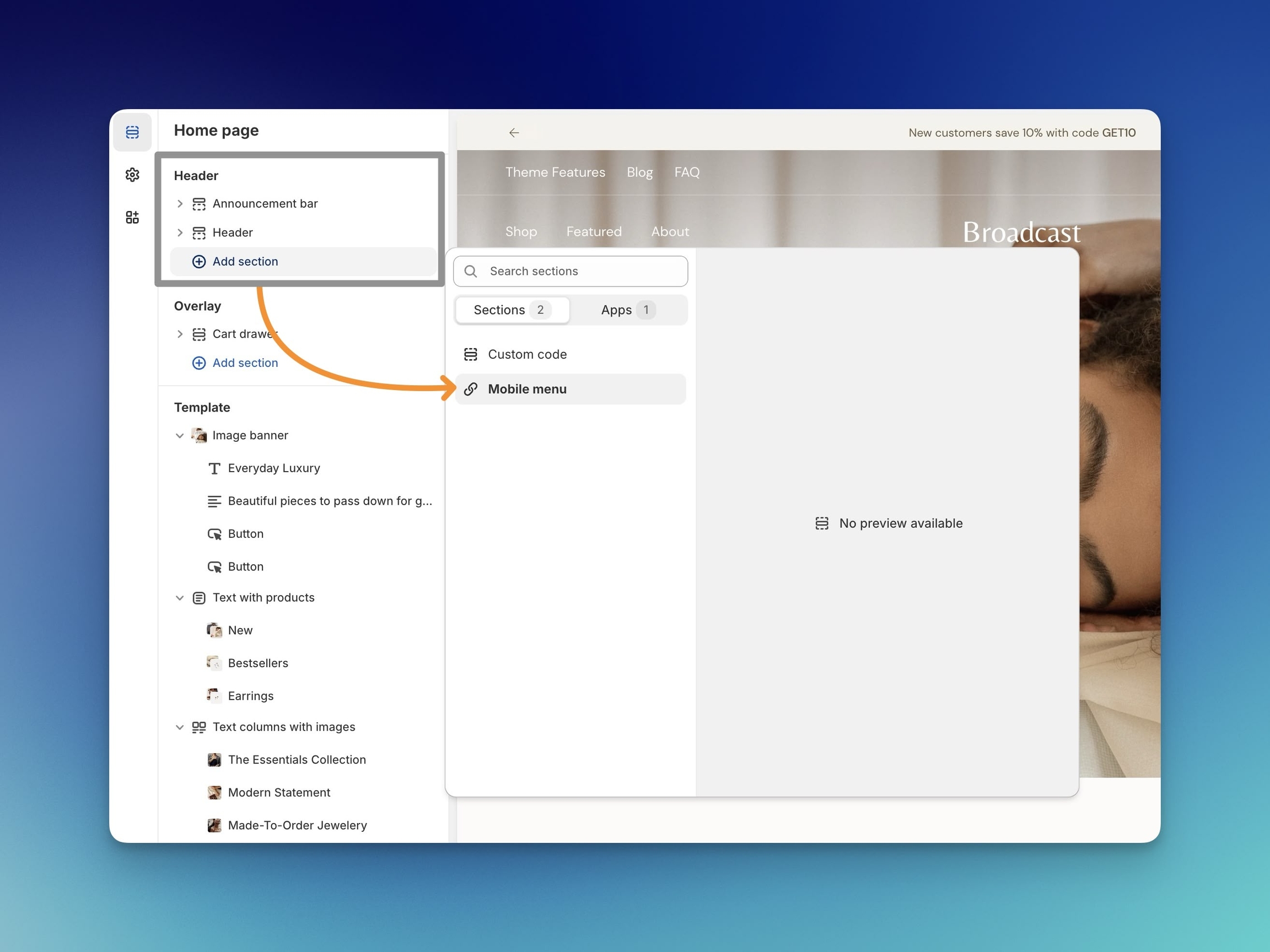The height and width of the screenshot is (952, 1270).
Task: Collapse the Text with products section
Action: point(180,598)
